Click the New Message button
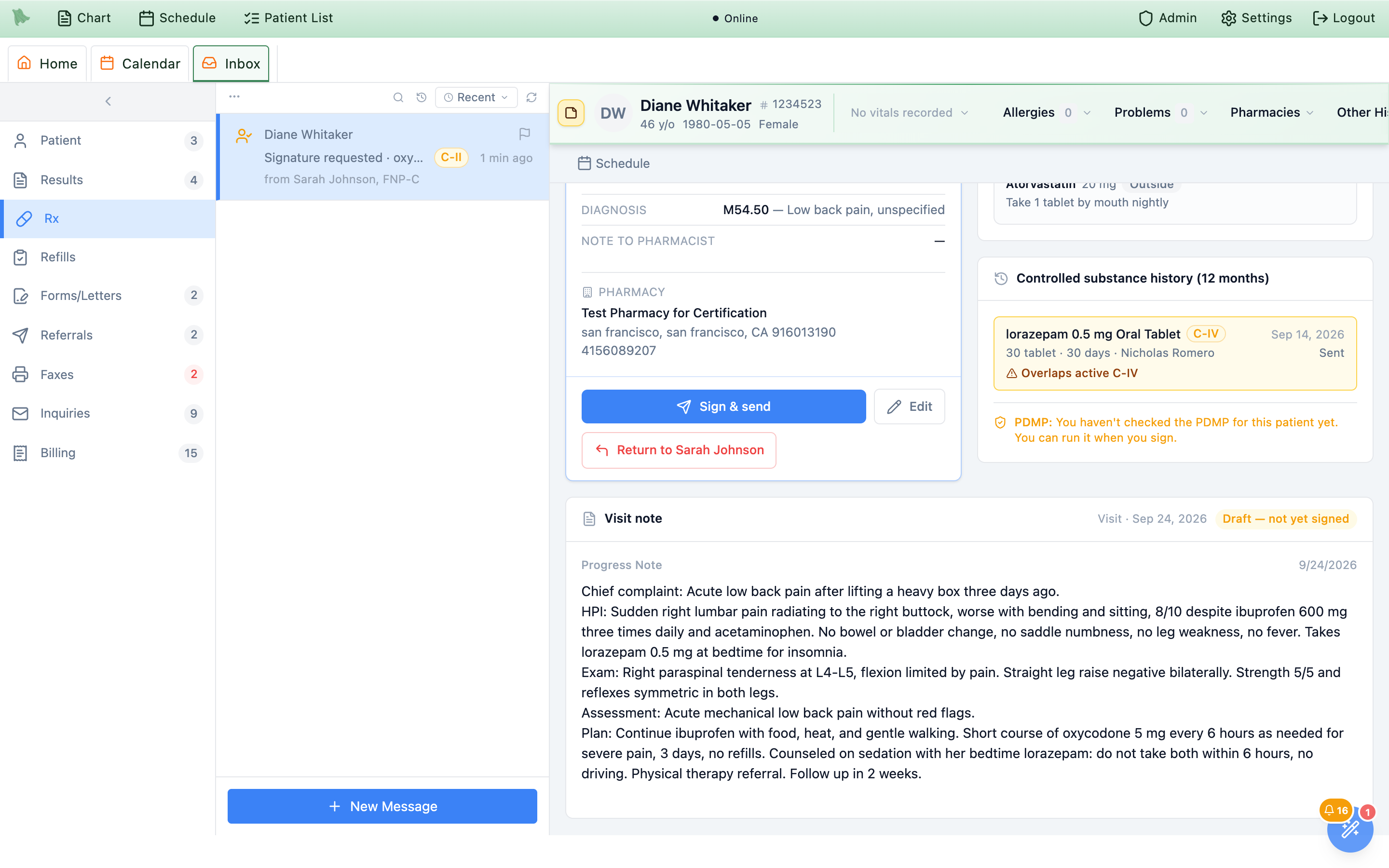1389x868 pixels. click(382, 807)
